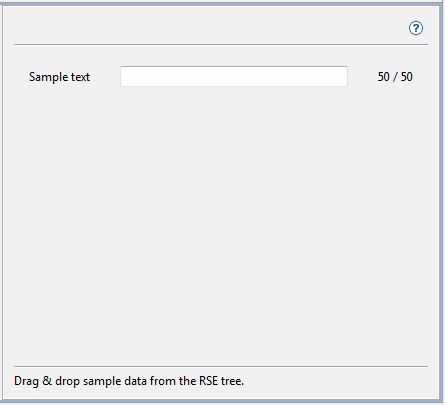Click the word "Drag" in the bottom hint
445x405 pixels.
(x=26, y=381)
